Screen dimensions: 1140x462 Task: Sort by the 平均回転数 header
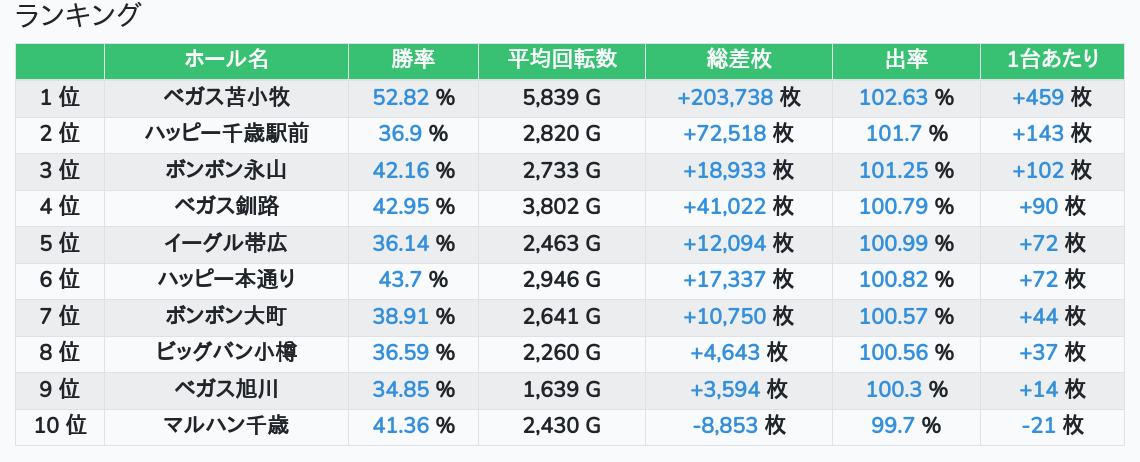click(562, 61)
